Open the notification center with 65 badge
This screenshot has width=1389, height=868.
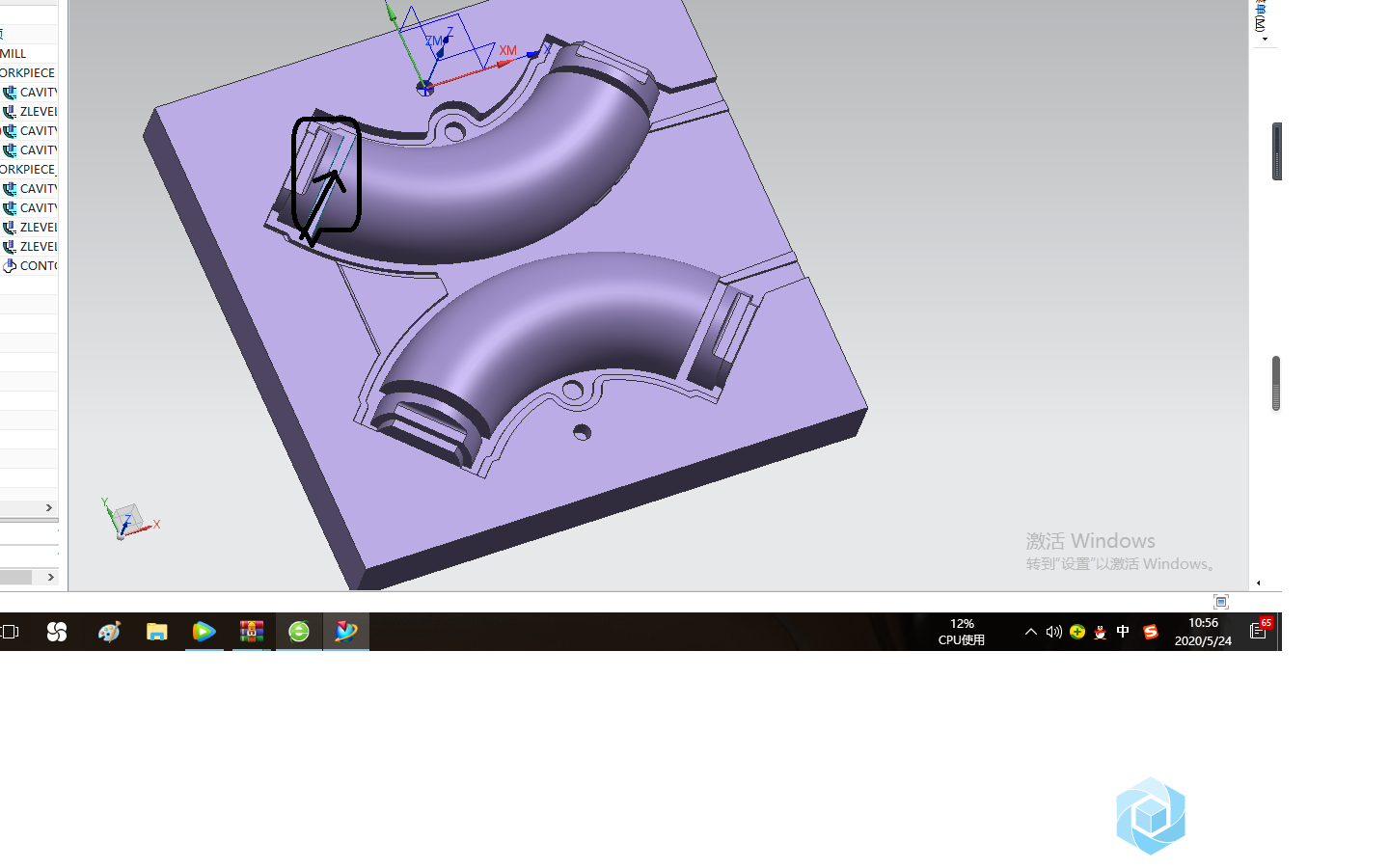[1260, 630]
